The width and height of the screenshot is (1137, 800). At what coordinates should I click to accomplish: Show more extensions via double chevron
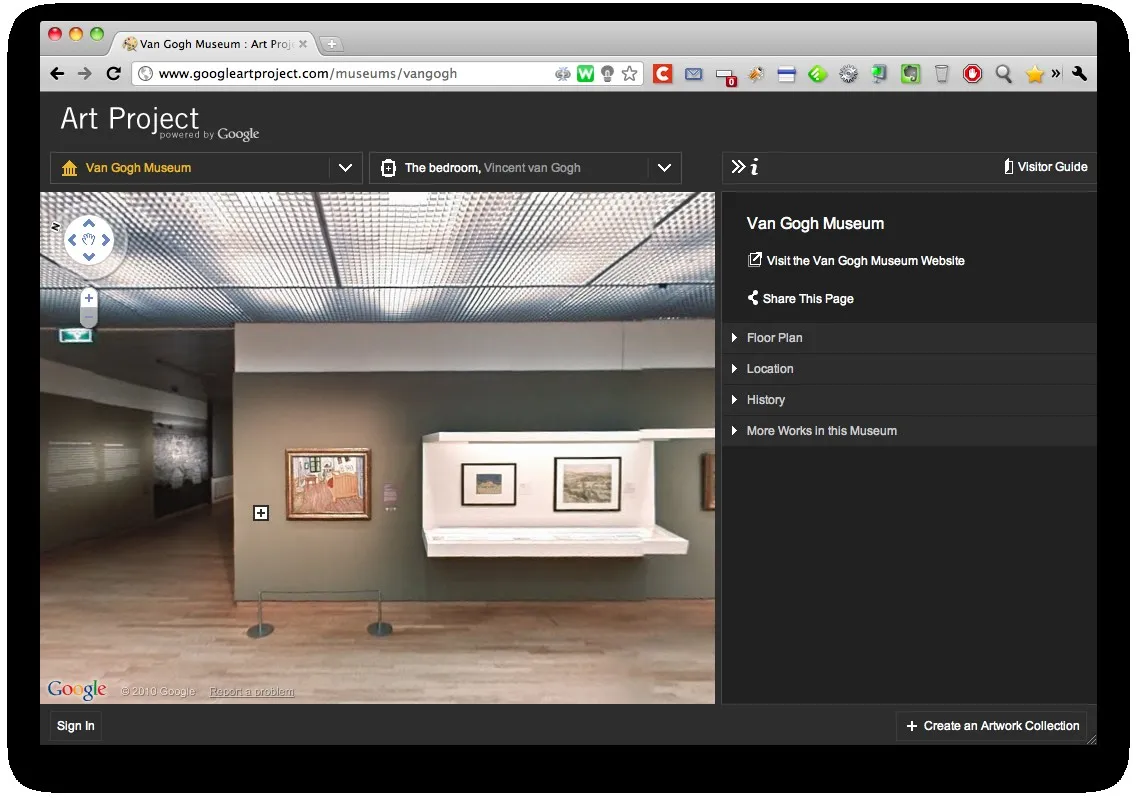click(x=1056, y=73)
